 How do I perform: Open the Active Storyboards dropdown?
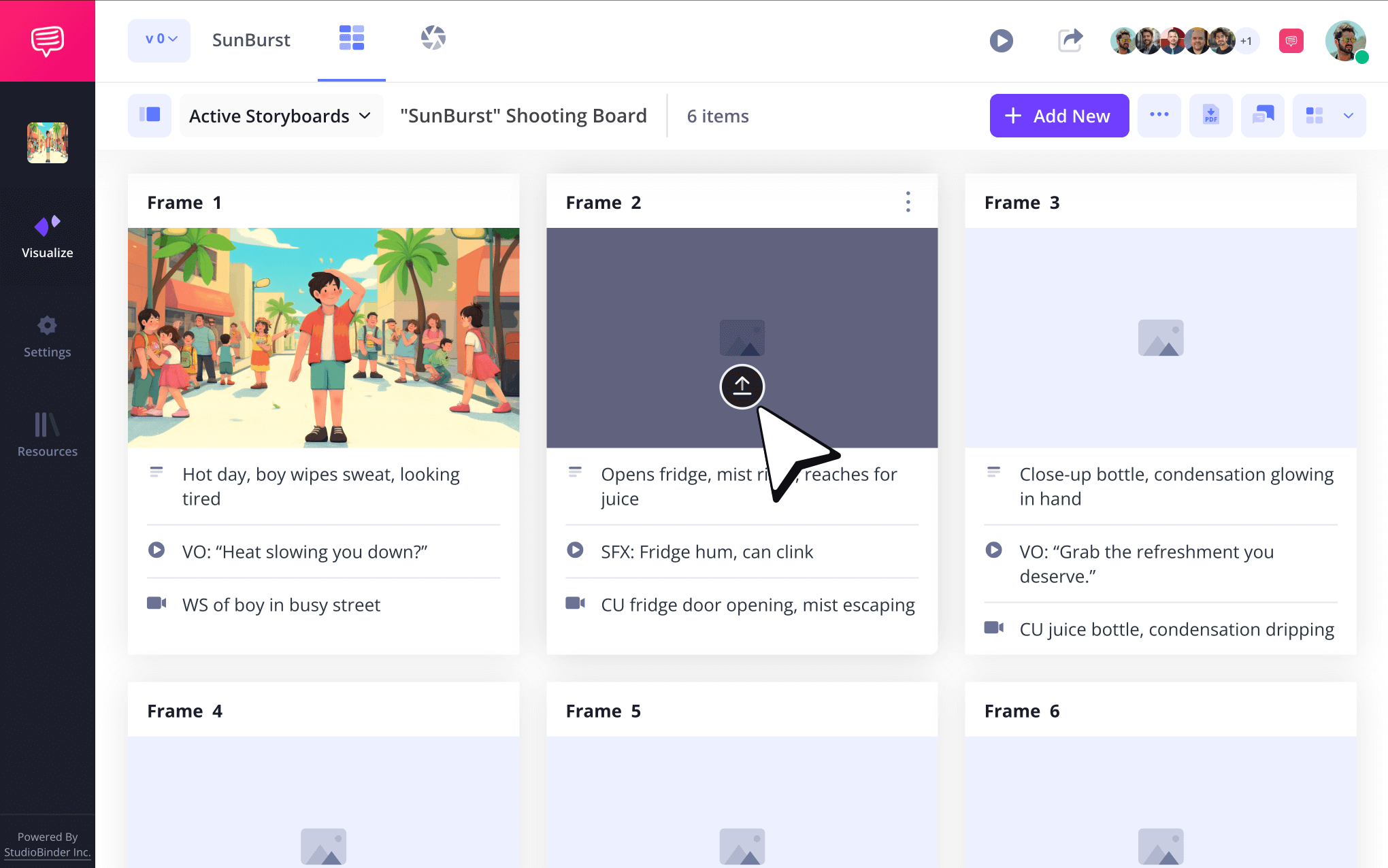[x=280, y=116]
